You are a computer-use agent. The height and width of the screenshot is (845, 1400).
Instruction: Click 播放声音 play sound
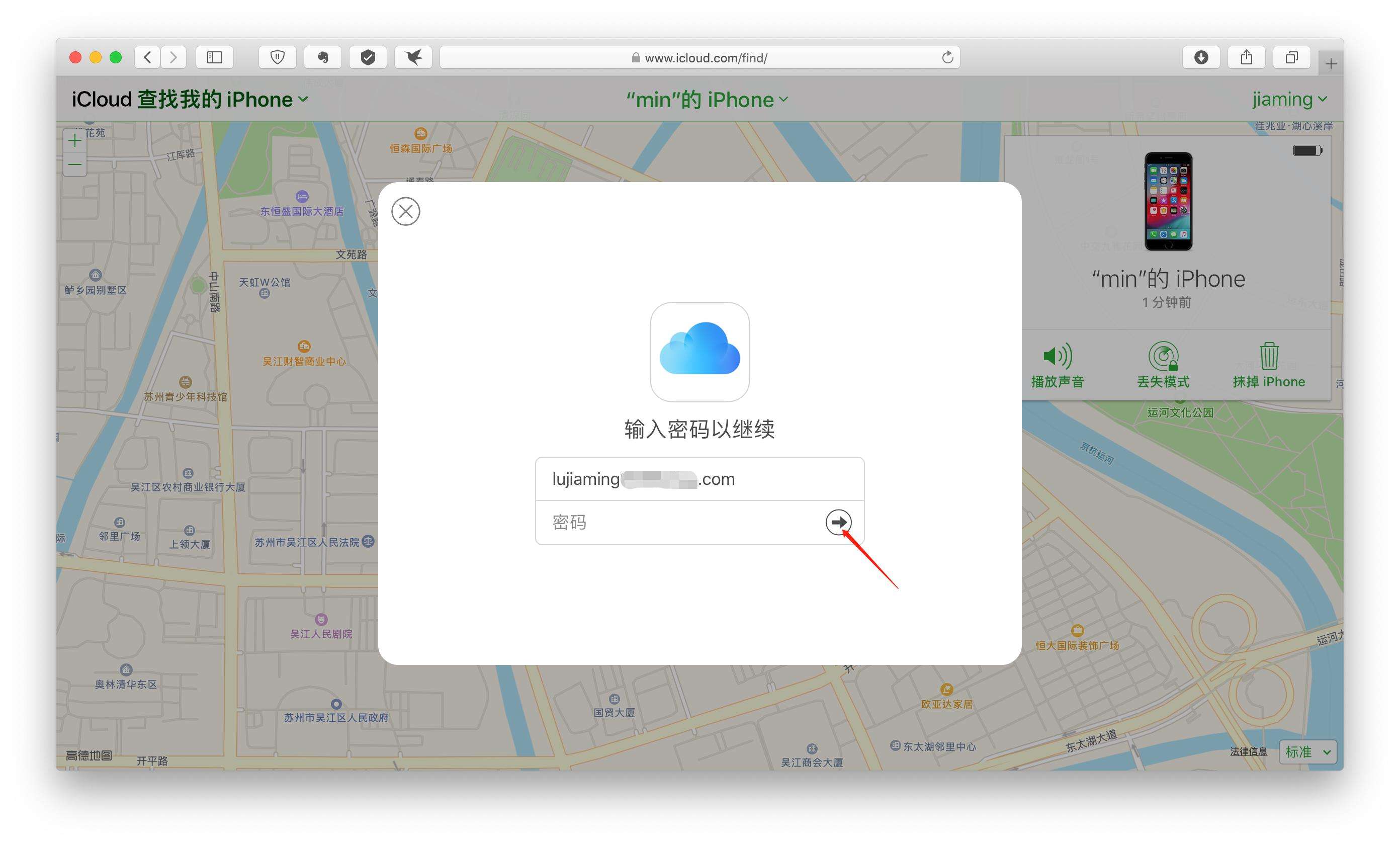tap(1058, 366)
